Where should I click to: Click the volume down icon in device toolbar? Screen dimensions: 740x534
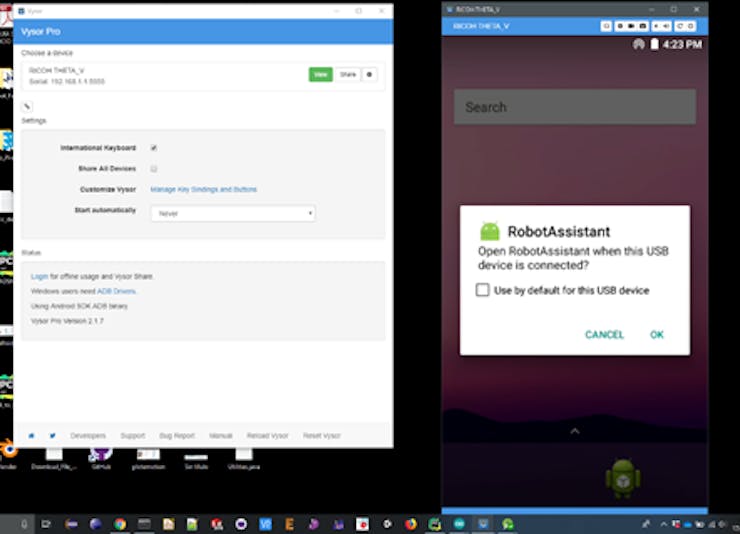pos(656,26)
